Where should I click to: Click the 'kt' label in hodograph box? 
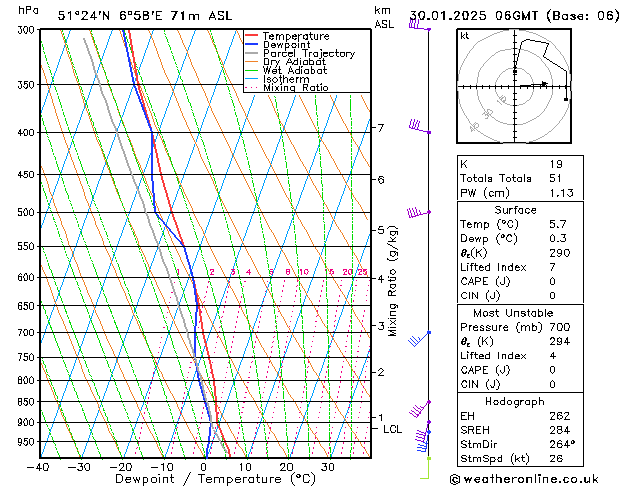pos(465,36)
